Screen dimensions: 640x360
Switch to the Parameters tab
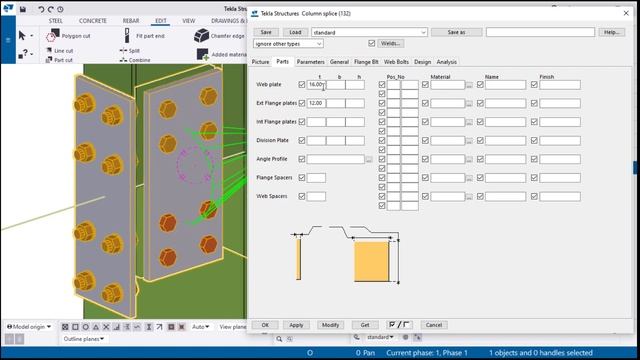click(310, 62)
